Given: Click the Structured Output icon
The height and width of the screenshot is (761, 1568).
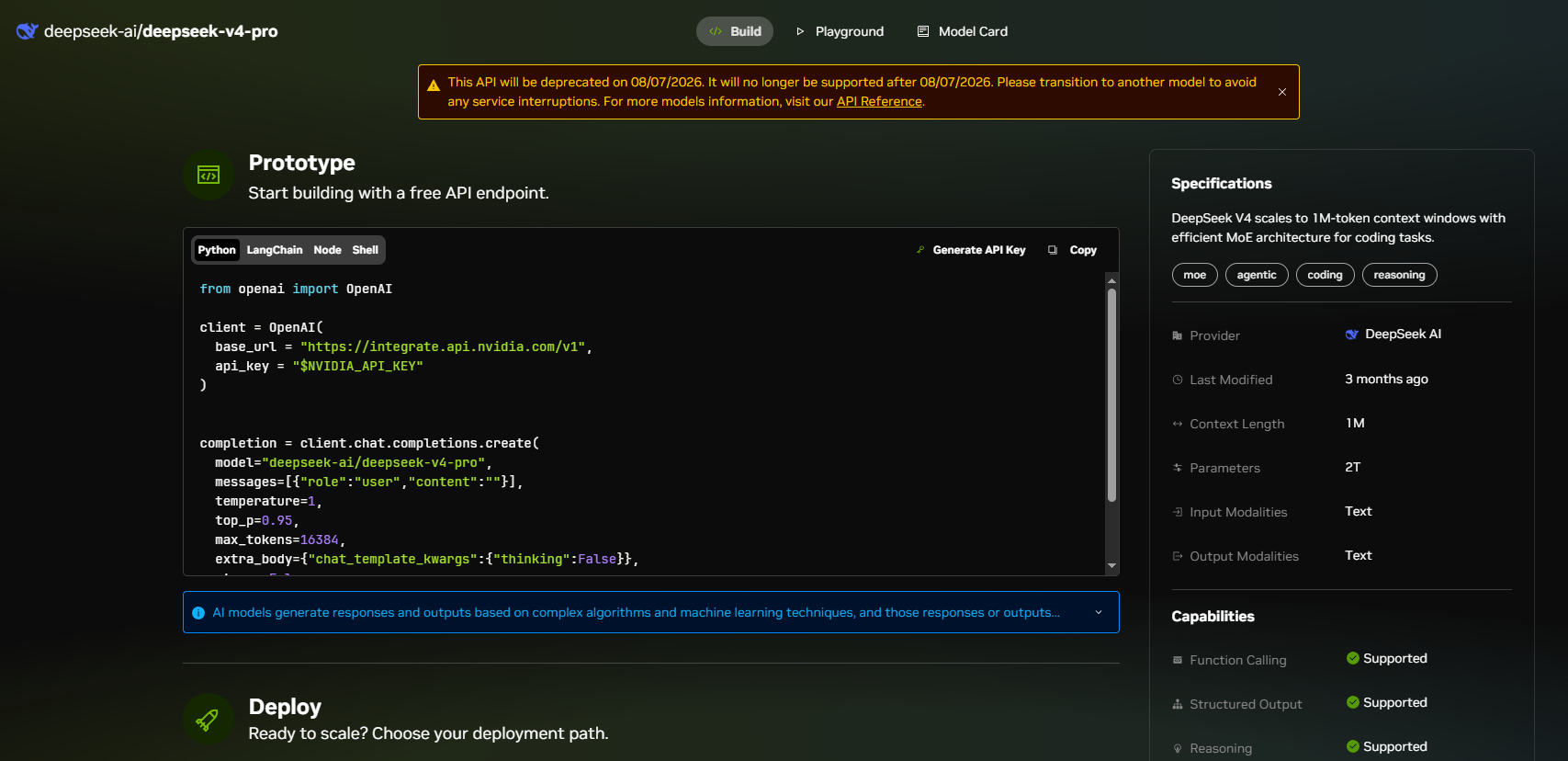Looking at the screenshot, I should click(x=1178, y=704).
